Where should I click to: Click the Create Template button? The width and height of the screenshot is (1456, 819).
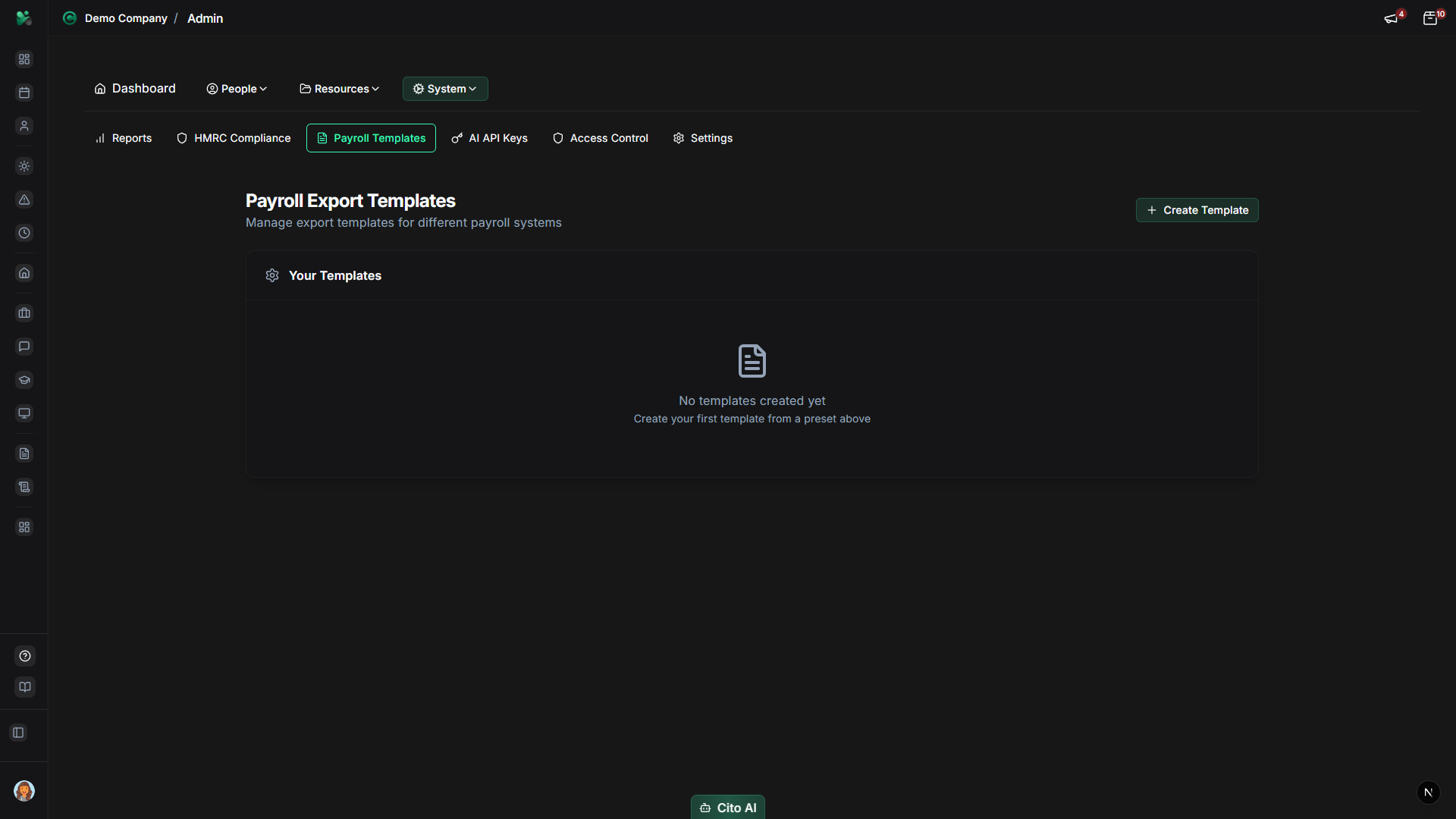click(x=1197, y=210)
